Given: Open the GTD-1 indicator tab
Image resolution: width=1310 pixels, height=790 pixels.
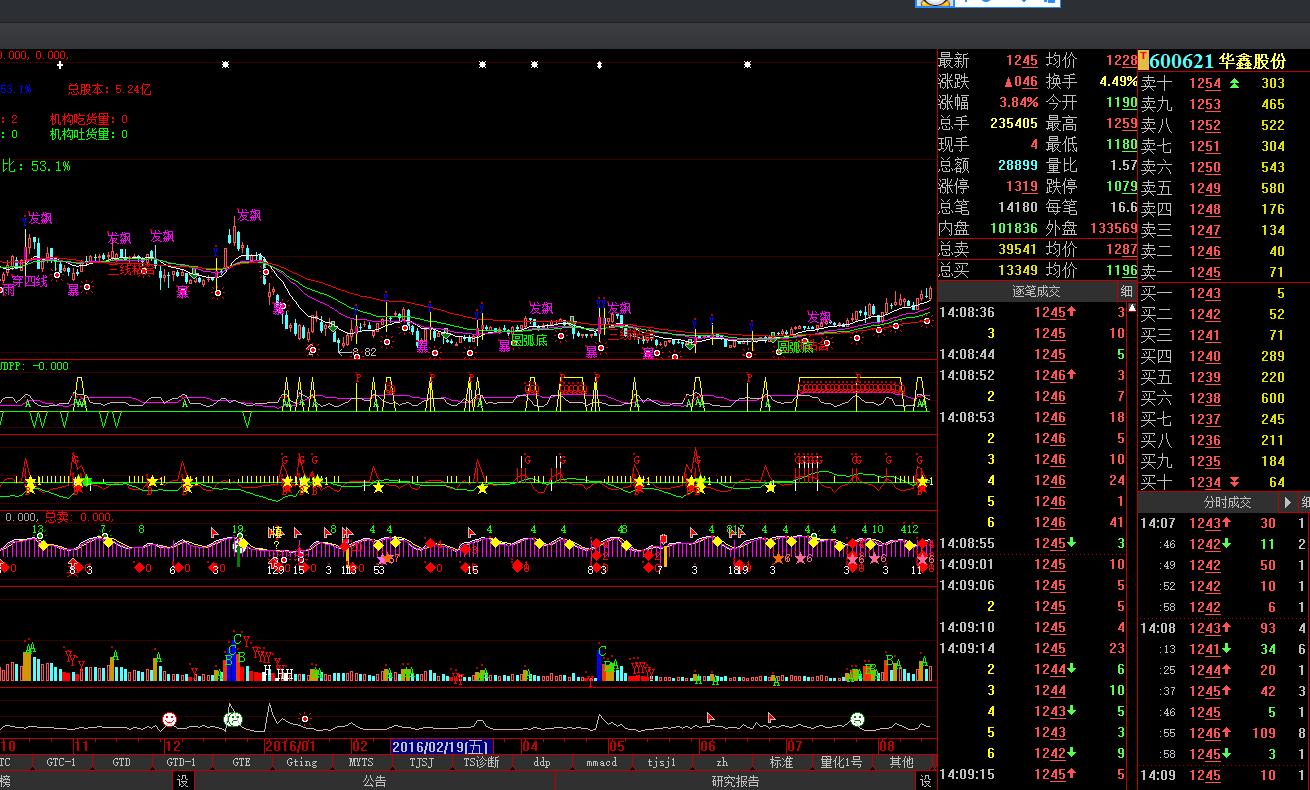Looking at the screenshot, I should point(181,762).
